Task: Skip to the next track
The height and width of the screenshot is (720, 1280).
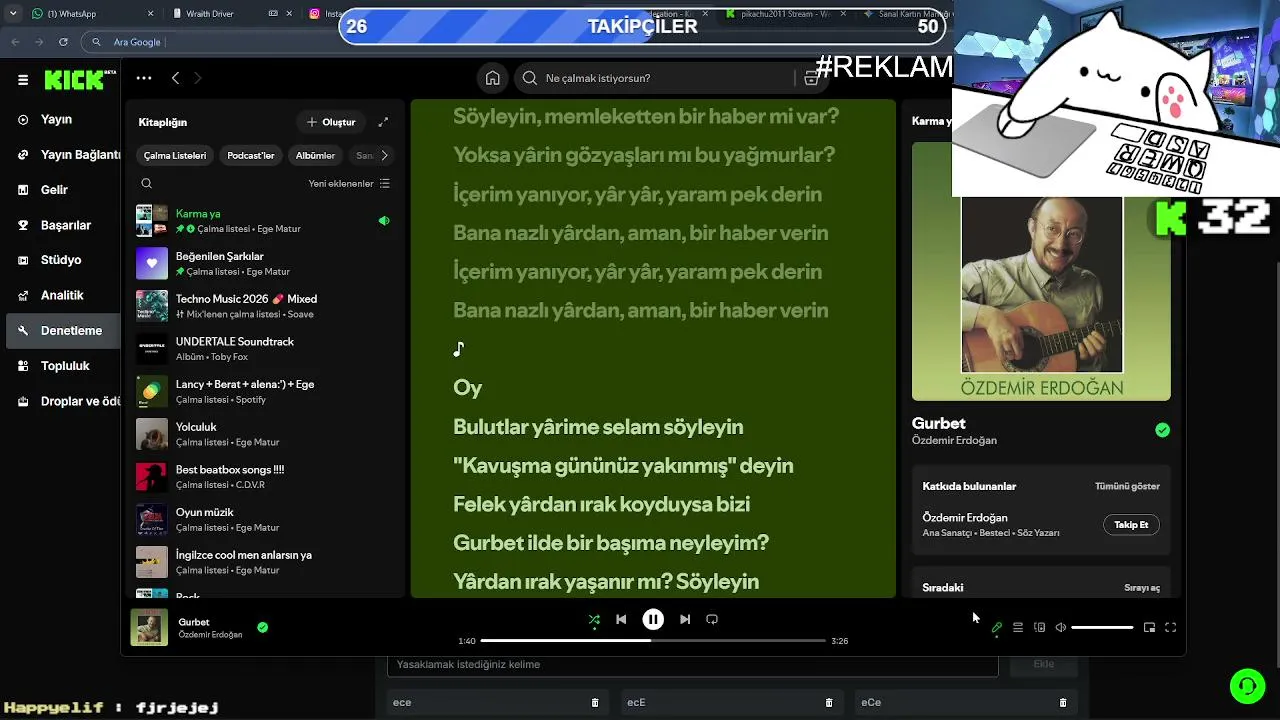Action: coord(685,620)
